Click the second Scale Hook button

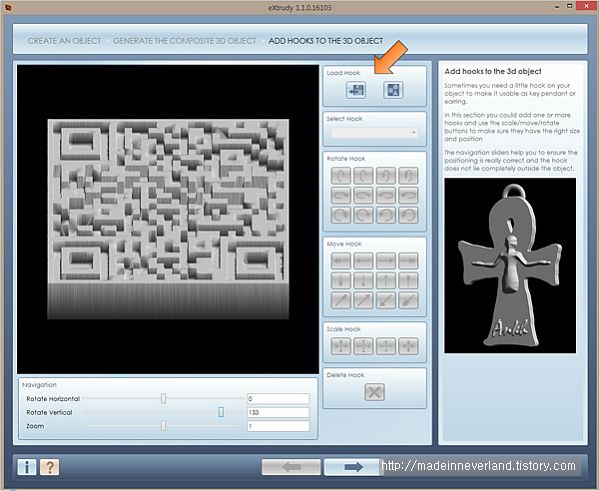[x=363, y=346]
